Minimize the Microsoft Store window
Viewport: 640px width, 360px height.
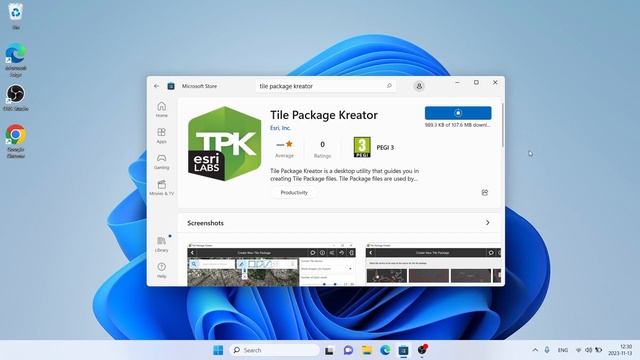click(458, 82)
